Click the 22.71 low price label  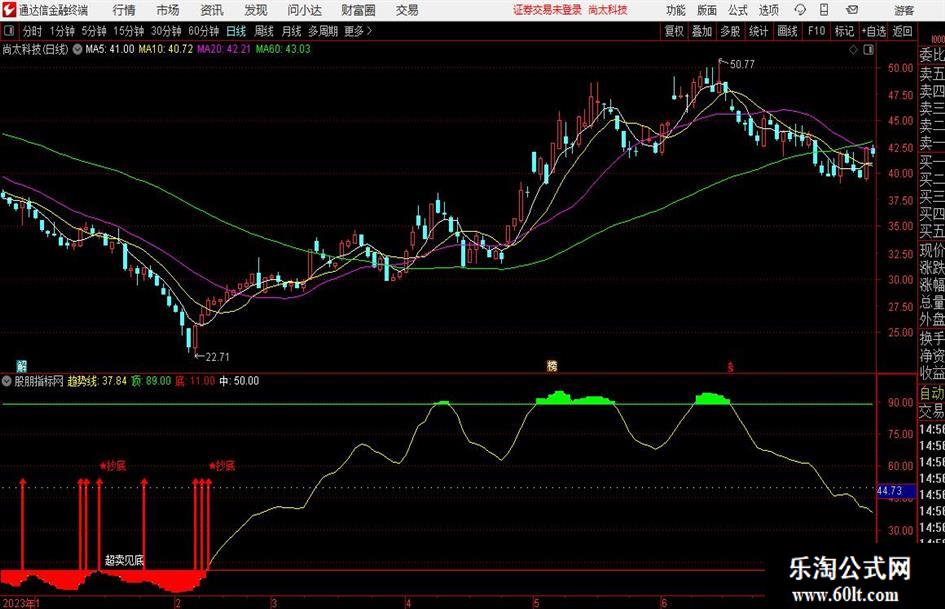pos(218,357)
